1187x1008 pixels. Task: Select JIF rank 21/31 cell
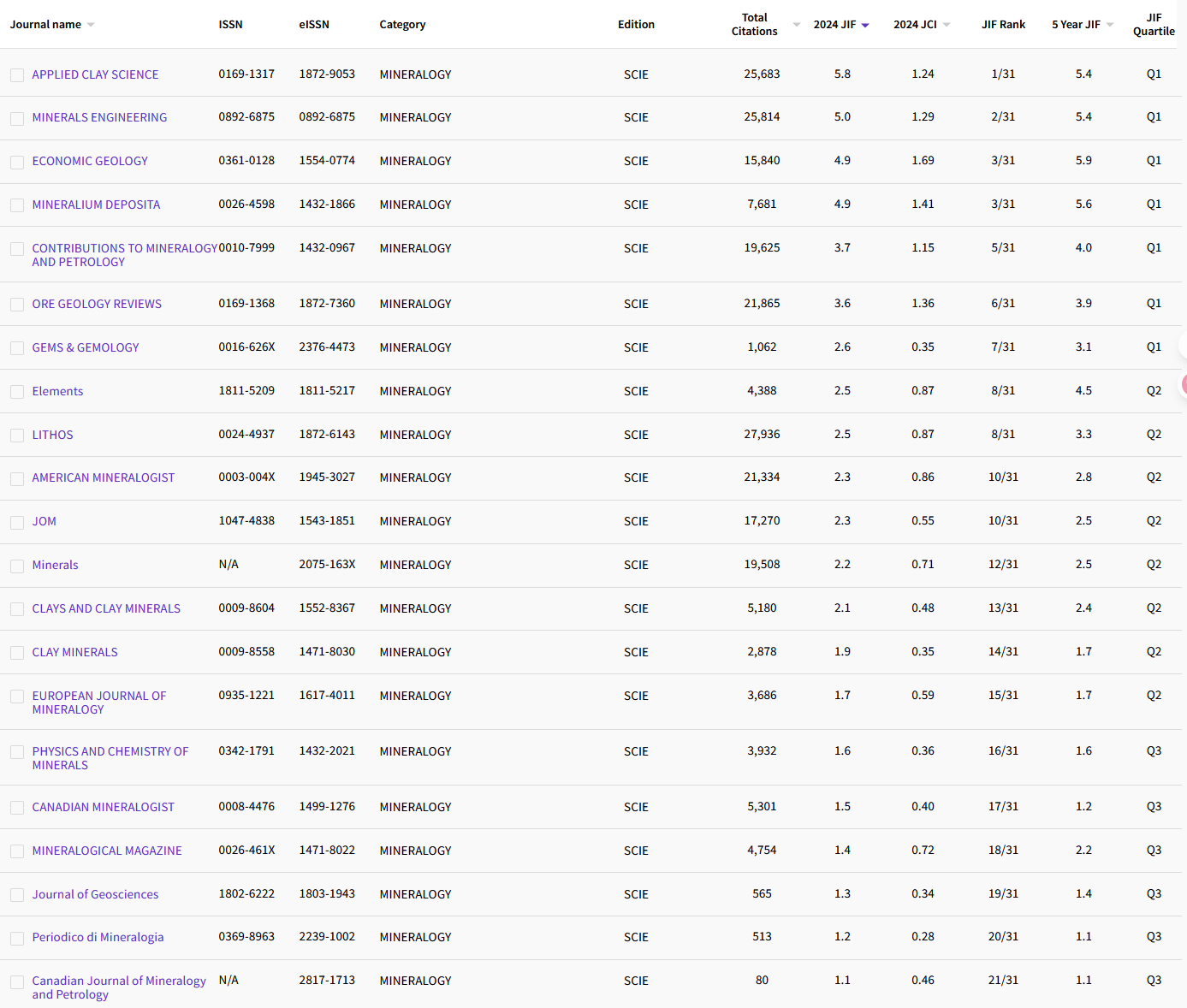pos(1003,981)
